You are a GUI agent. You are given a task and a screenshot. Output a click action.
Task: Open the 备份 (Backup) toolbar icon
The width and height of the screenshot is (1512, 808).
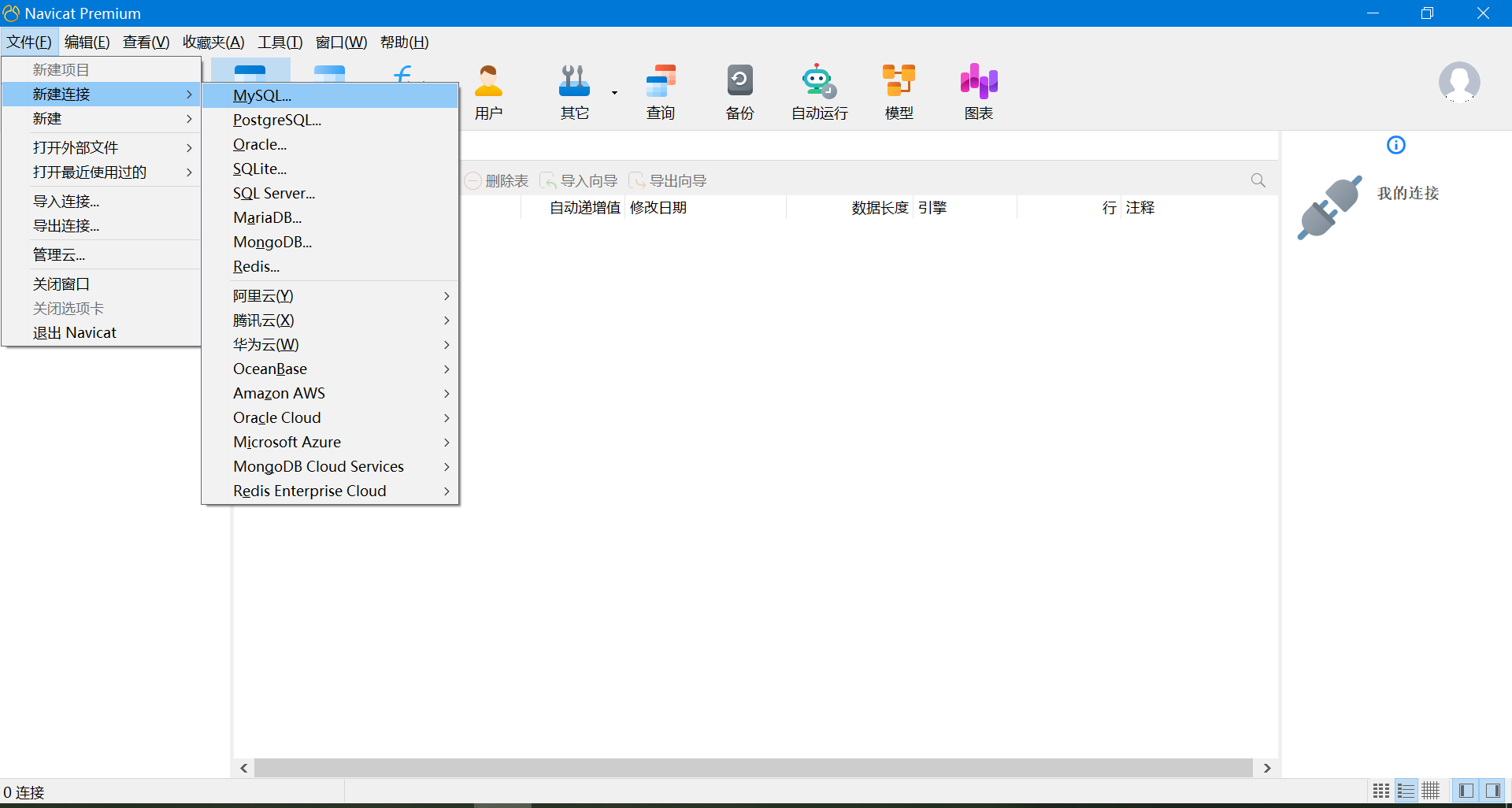[739, 91]
